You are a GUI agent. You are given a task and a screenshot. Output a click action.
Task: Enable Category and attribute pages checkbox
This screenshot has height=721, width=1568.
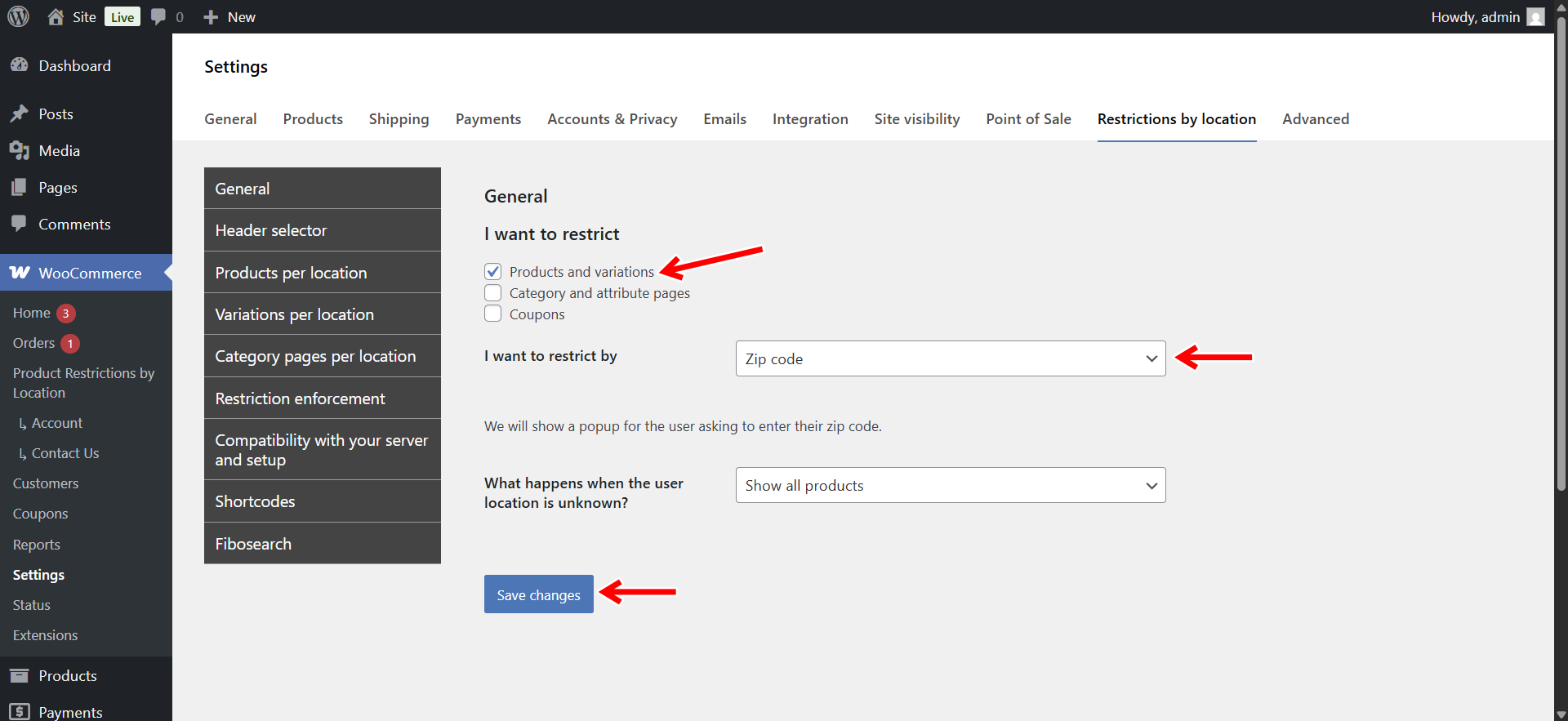492,292
